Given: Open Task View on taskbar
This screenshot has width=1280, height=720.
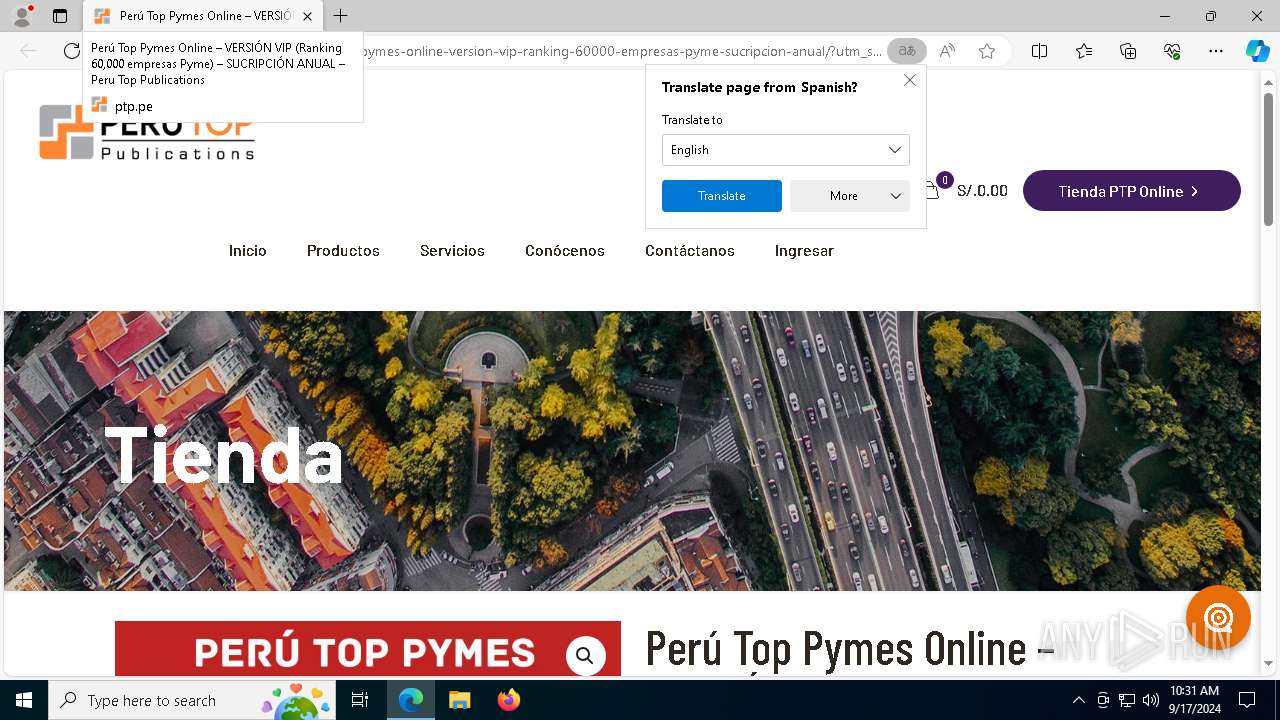Looking at the screenshot, I should [x=360, y=700].
